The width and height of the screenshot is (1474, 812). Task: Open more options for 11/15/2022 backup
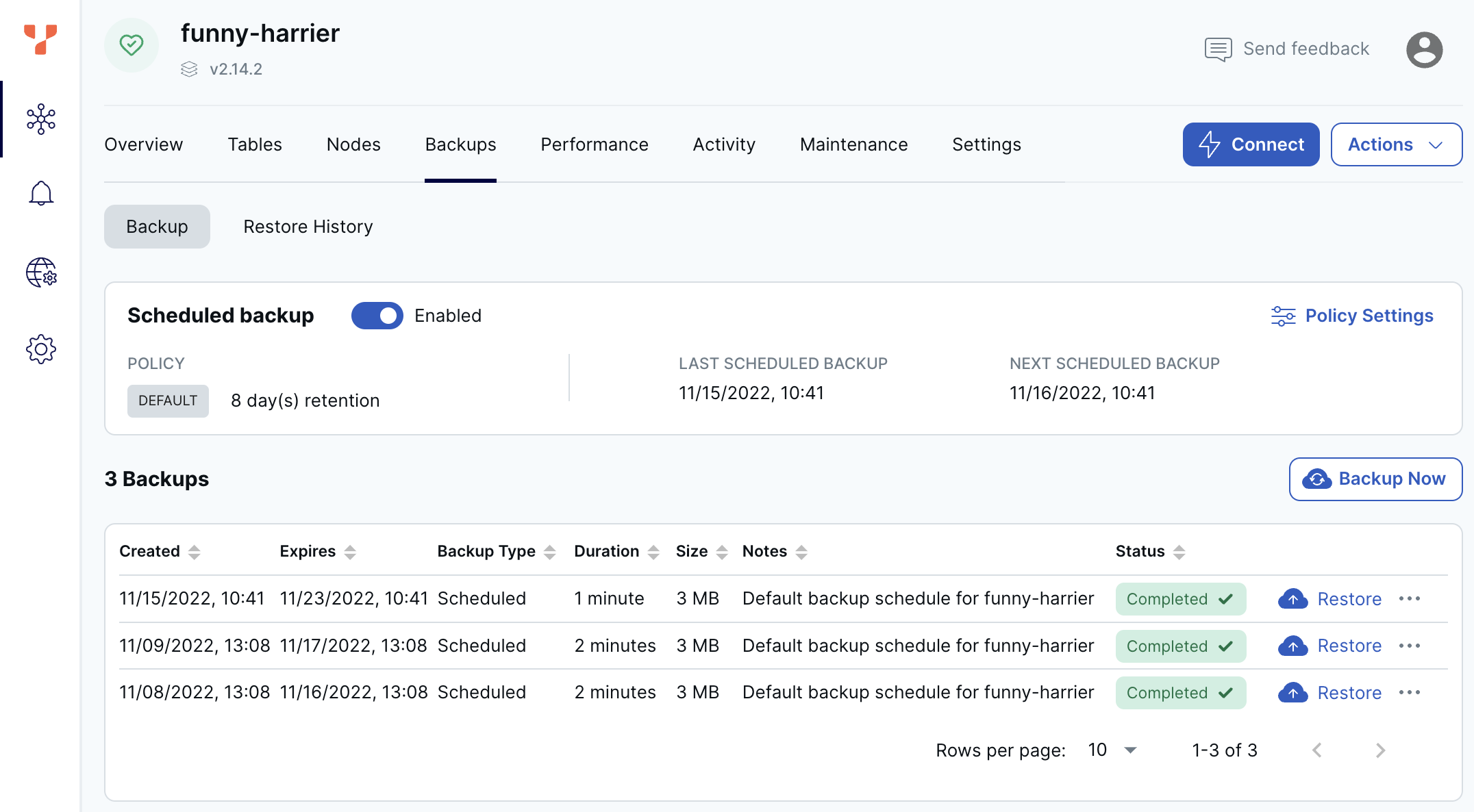point(1410,599)
